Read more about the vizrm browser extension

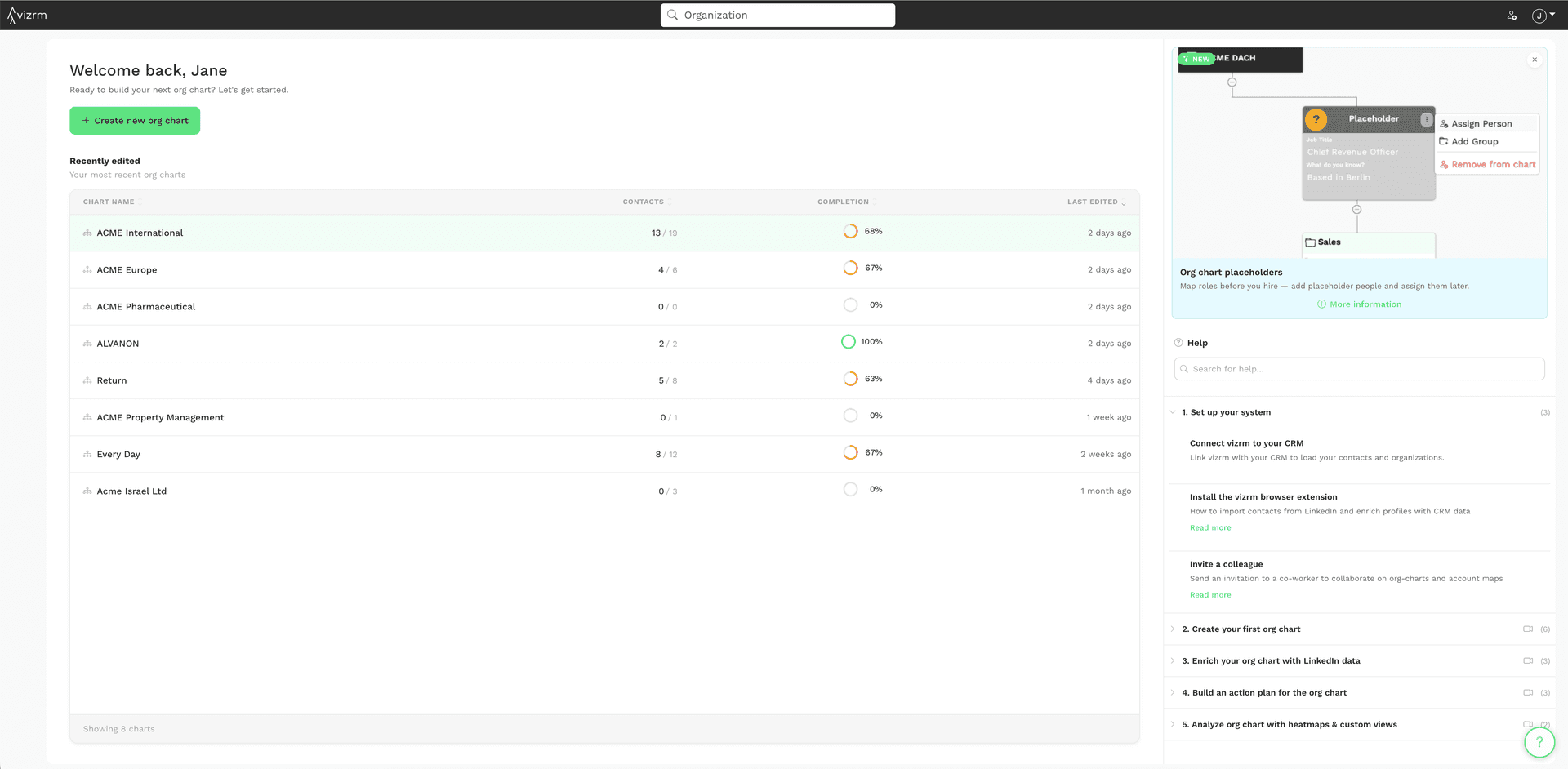pos(1210,528)
